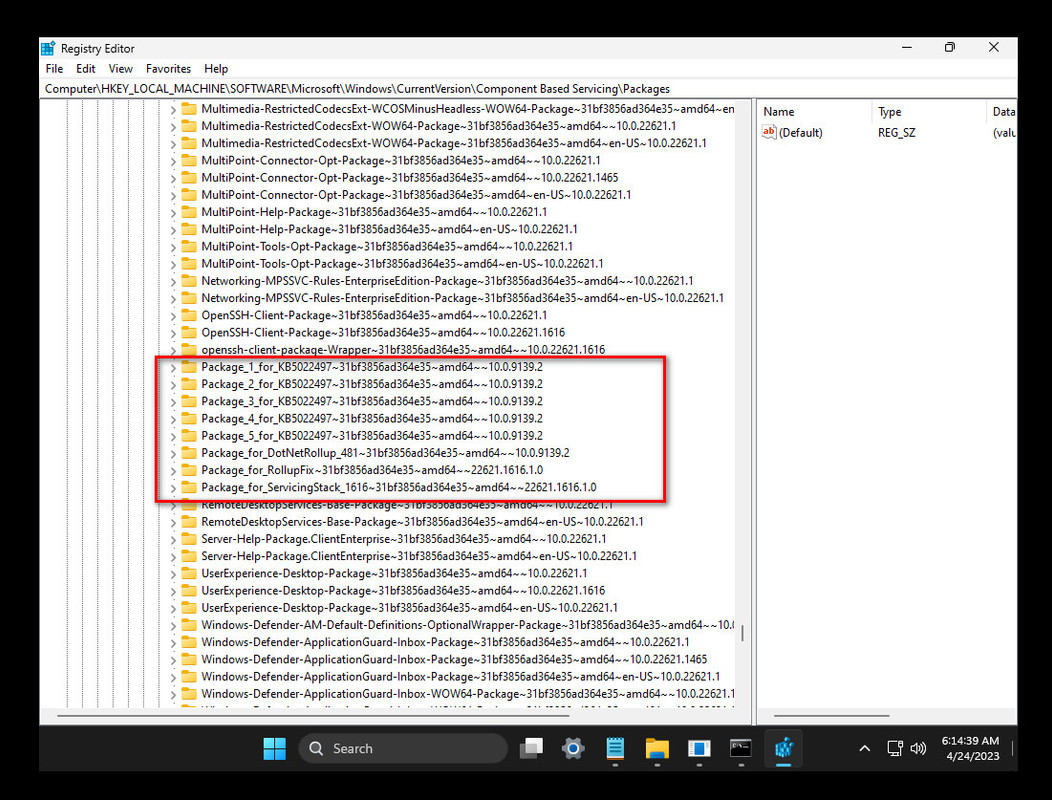Click the Show desktop taskbar edge
The height and width of the screenshot is (800, 1052).
click(x=1012, y=748)
